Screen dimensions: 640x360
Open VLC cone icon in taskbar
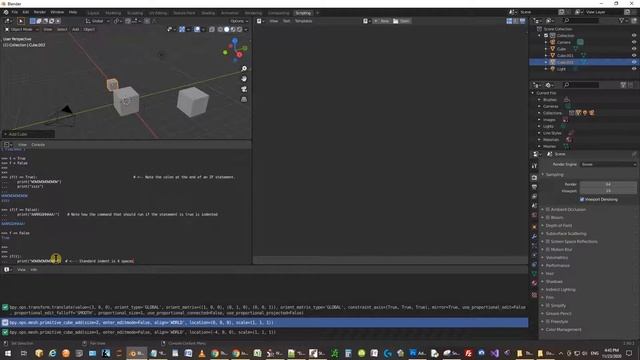(202, 353)
